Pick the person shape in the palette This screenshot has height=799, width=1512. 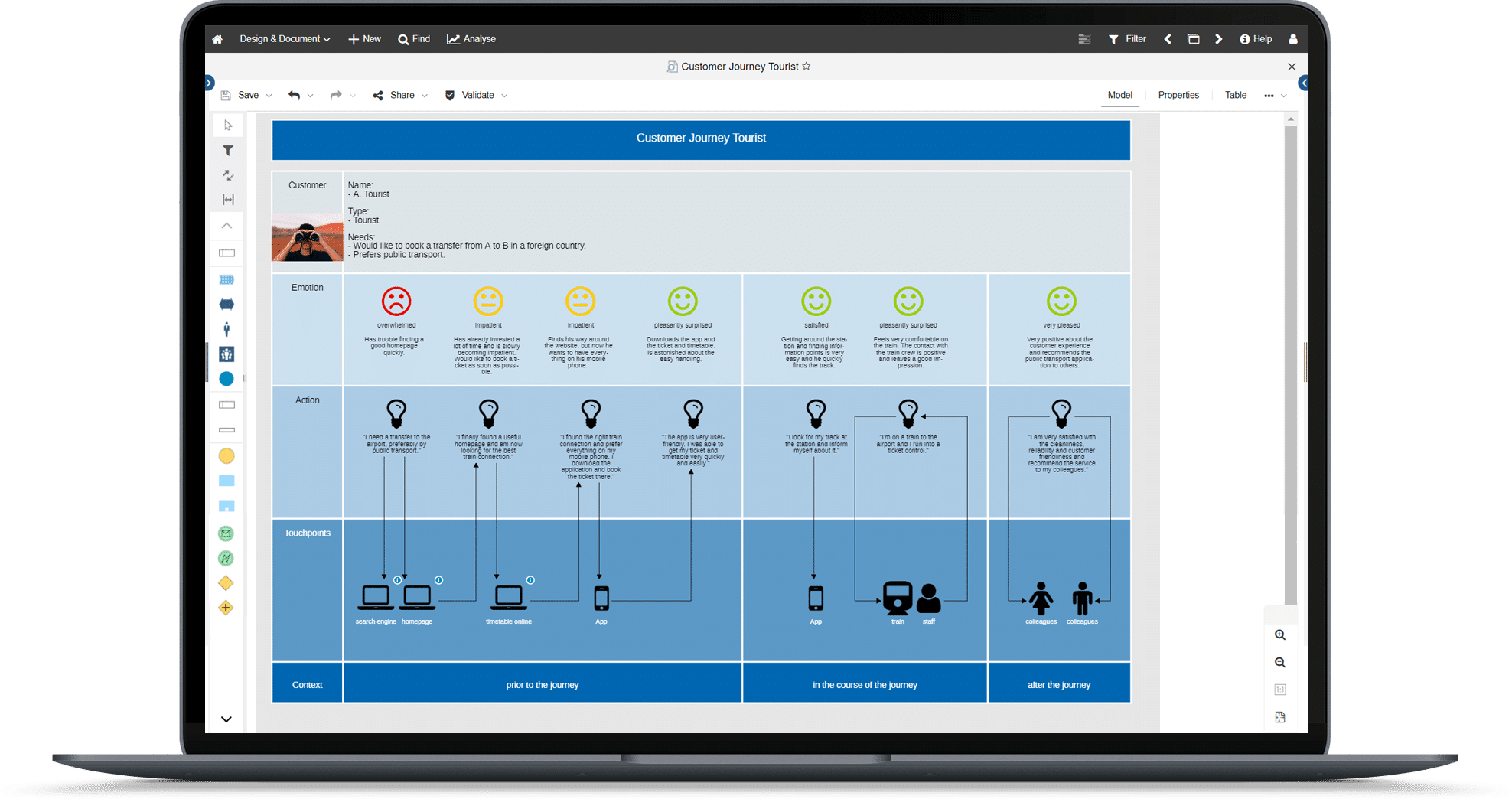pyautogui.click(x=226, y=329)
